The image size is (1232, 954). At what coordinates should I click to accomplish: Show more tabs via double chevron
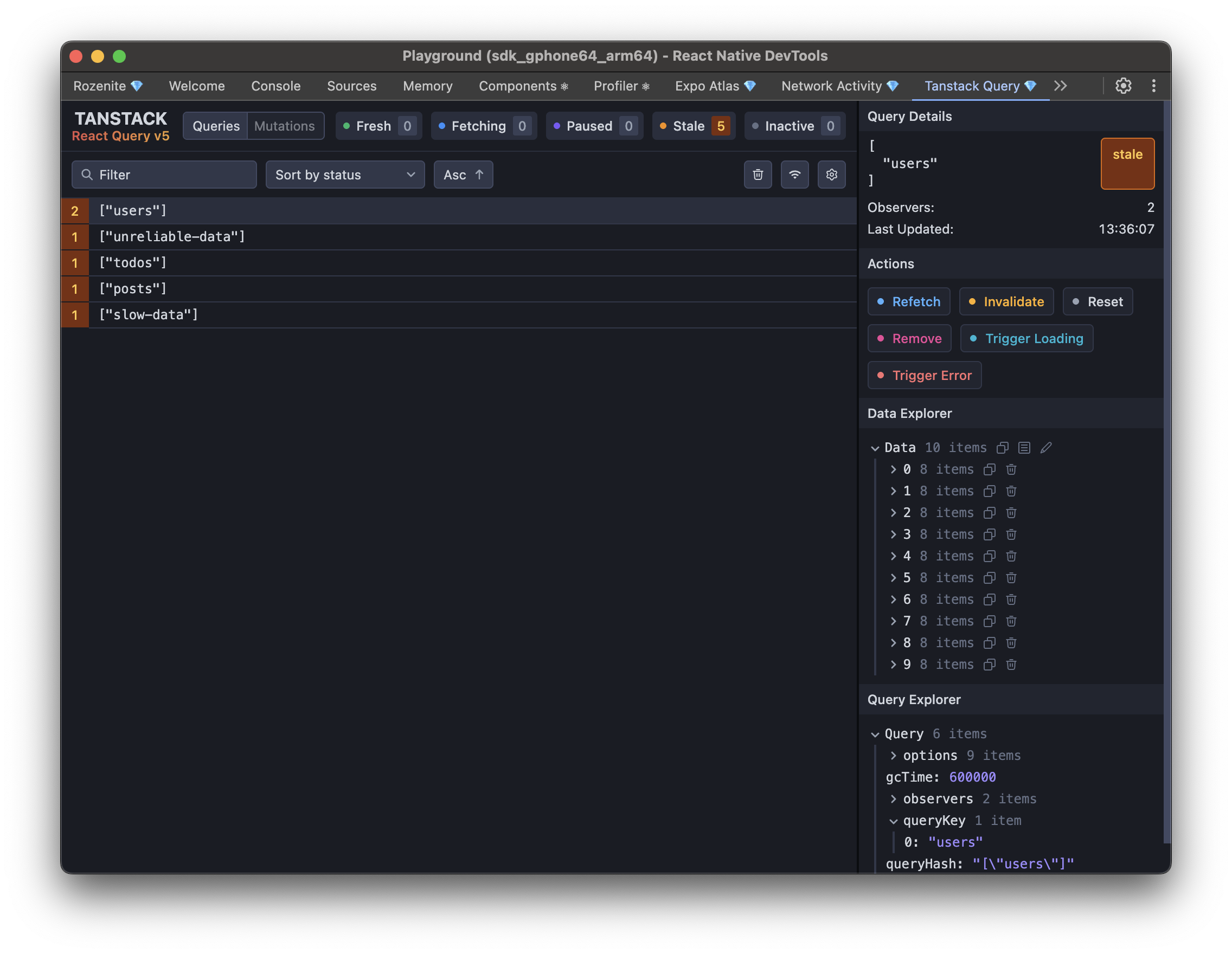(x=1060, y=86)
